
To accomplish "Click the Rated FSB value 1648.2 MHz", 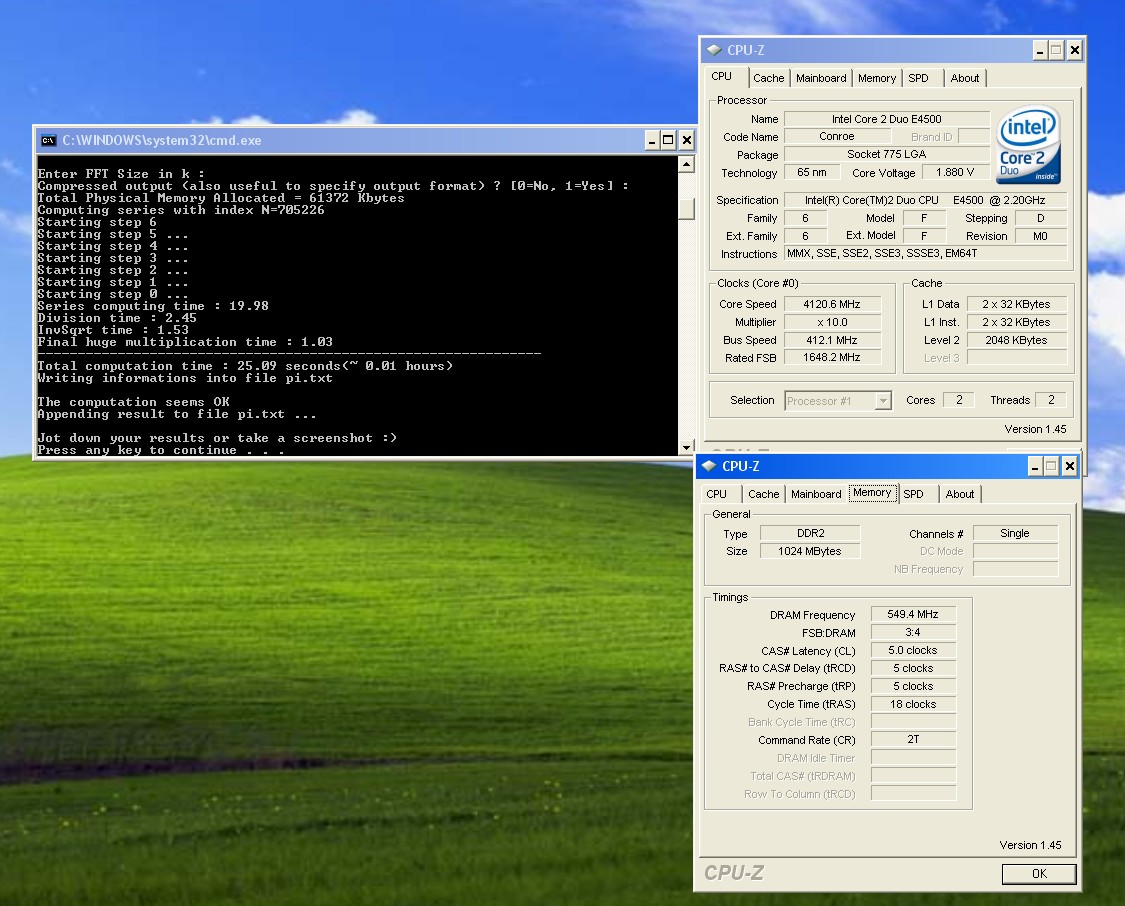I will pos(832,357).
